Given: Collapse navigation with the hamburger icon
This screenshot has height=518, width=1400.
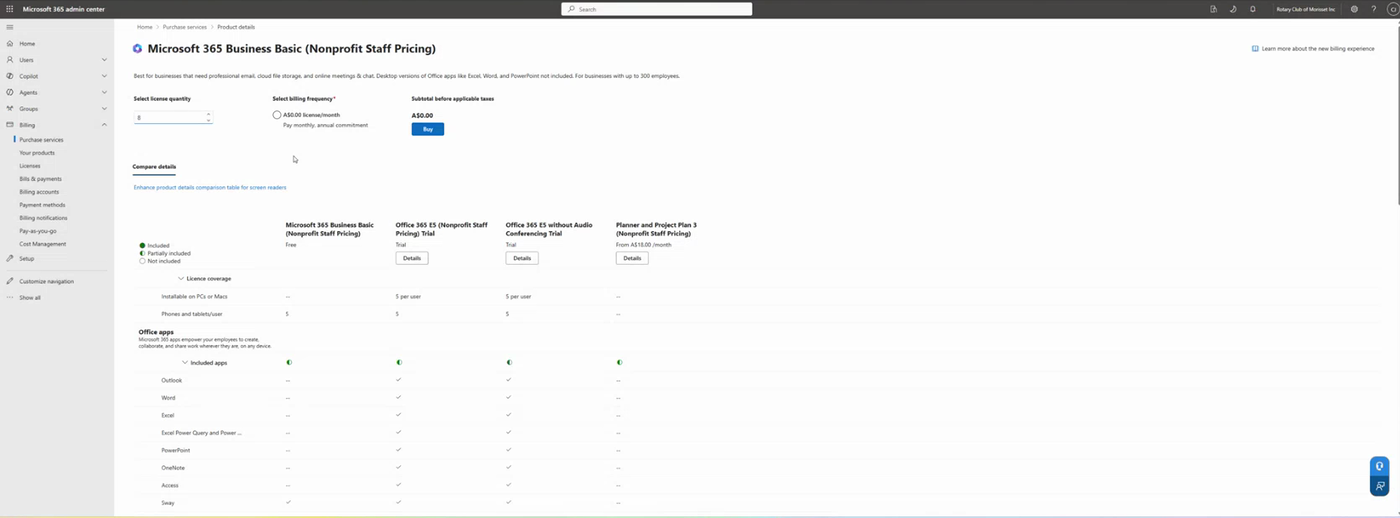Looking at the screenshot, I should coord(10,27).
